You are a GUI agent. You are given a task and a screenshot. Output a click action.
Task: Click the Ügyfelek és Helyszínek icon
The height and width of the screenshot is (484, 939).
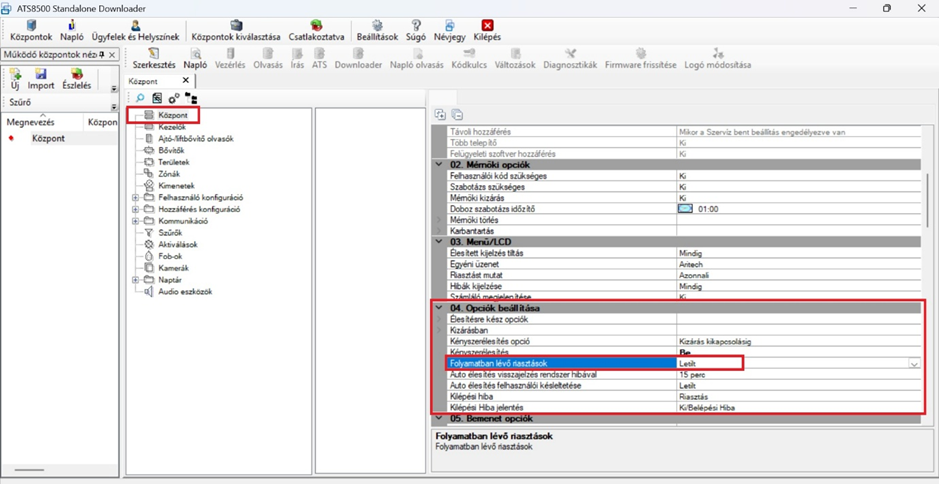135,25
